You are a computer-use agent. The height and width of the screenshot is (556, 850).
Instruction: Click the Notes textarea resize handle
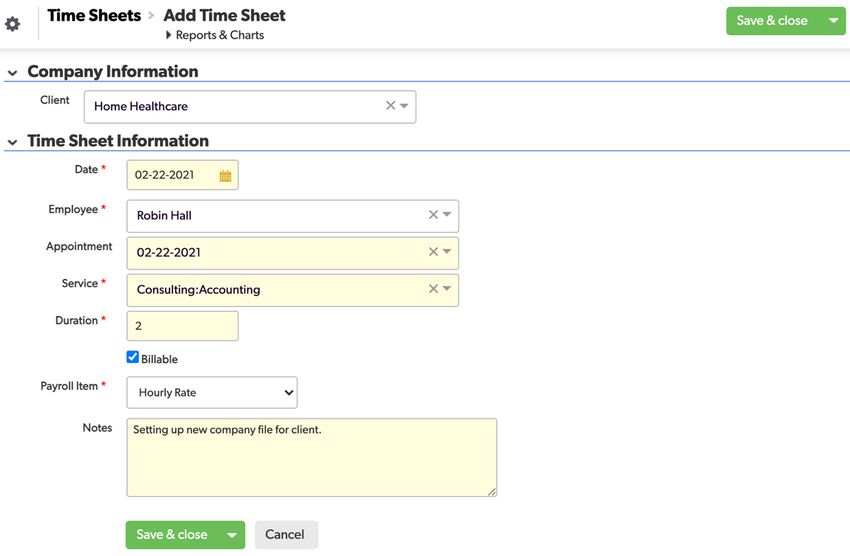[491, 492]
